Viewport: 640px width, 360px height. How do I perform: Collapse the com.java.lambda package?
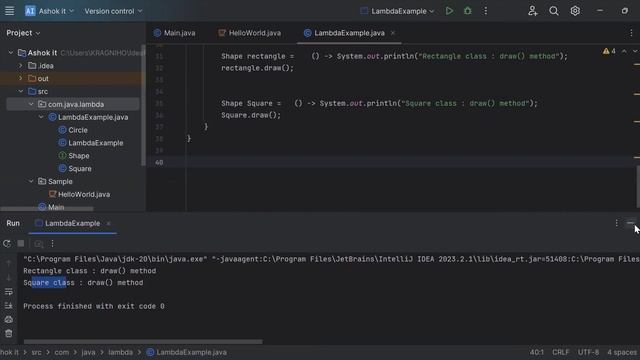click(x=31, y=104)
